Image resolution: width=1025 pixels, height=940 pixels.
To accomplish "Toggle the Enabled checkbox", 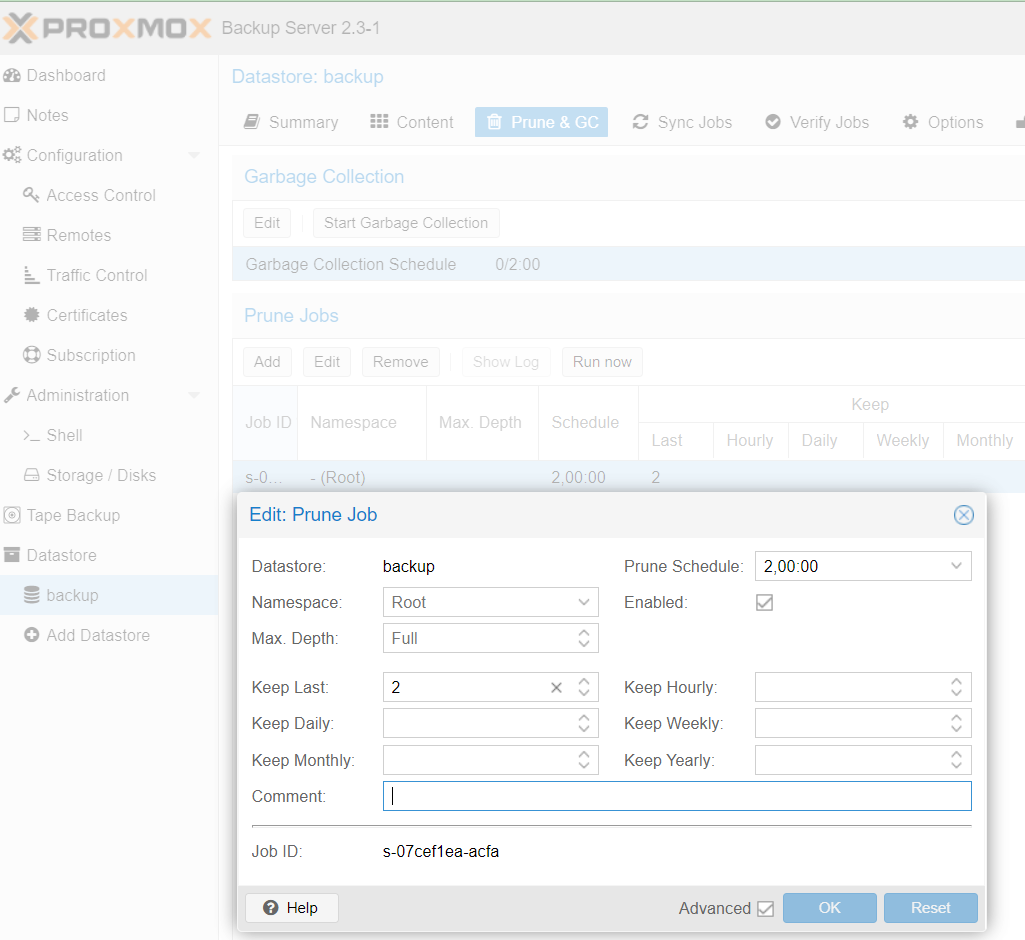I will (764, 602).
